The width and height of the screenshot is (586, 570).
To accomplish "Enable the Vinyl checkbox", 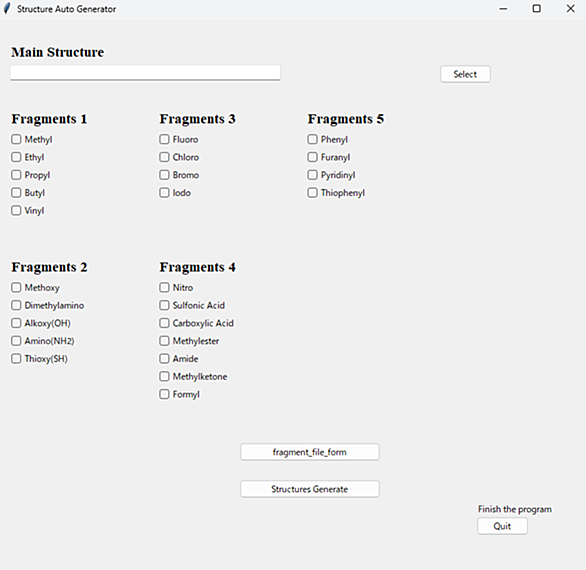I will 16,210.
